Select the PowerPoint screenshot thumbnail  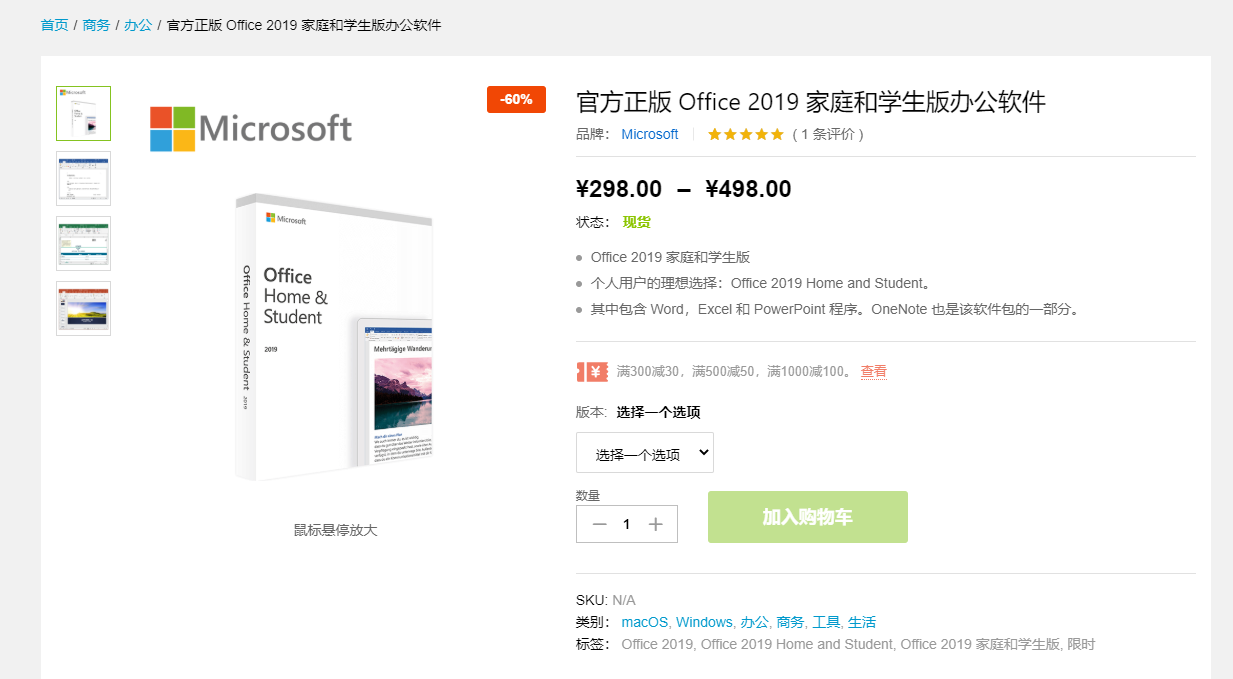click(x=84, y=308)
